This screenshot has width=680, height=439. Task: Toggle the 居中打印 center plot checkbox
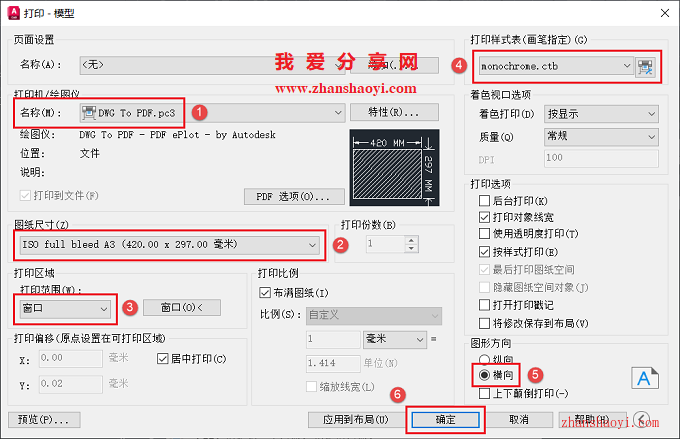(x=163, y=359)
